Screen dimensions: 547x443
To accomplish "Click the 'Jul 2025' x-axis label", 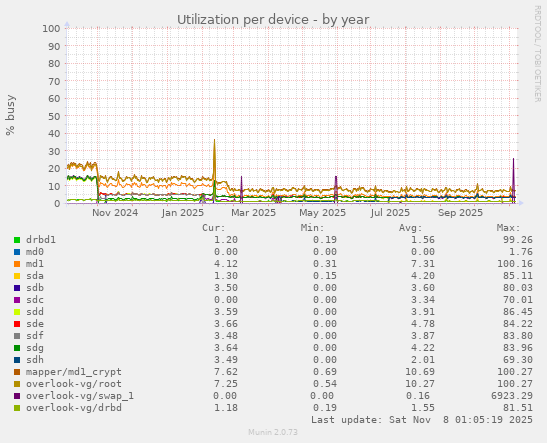I will 390,212.
